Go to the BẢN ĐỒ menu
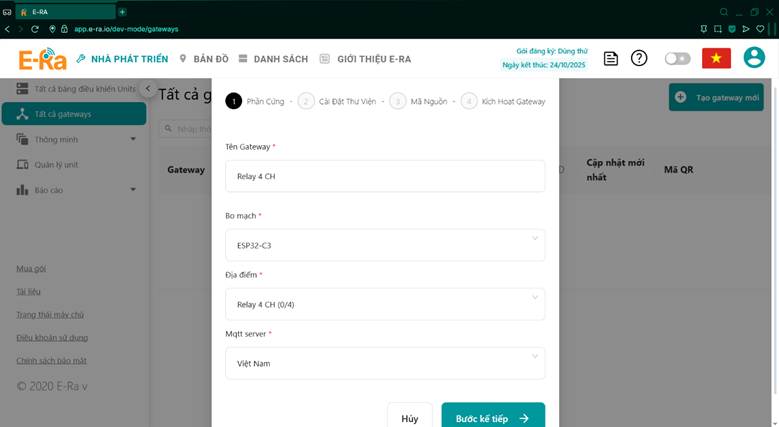This screenshot has width=779, height=427. click(204, 59)
